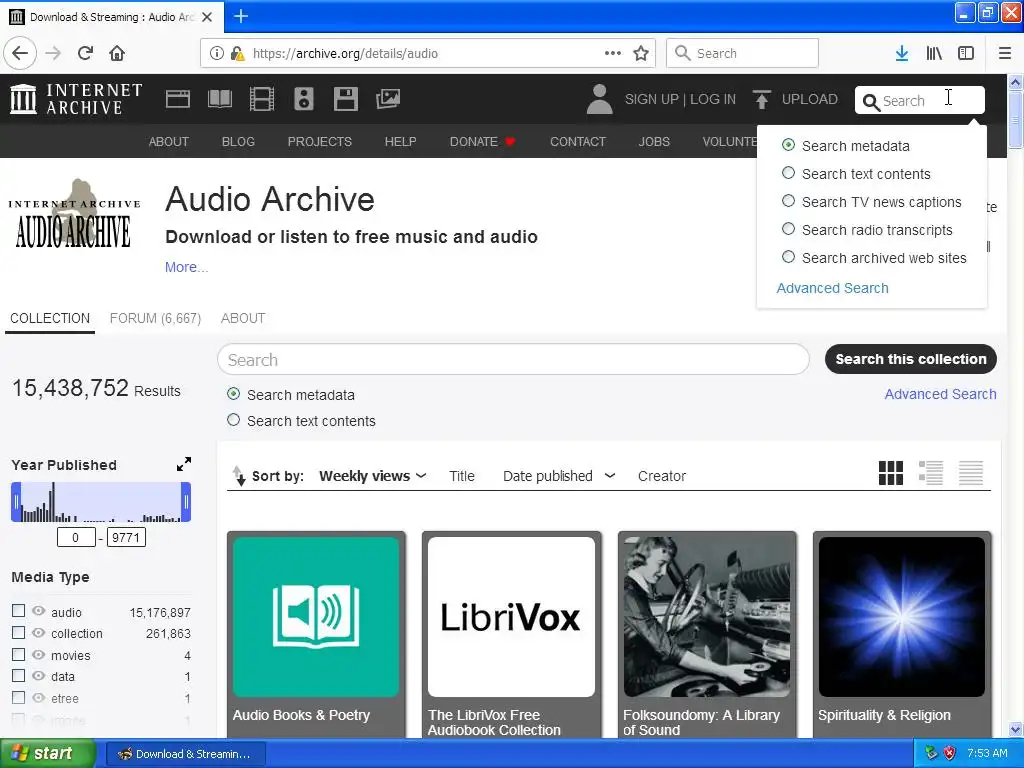This screenshot has height=768, width=1024.
Task: Open the Web (Wayback) media icon
Action: (x=178, y=99)
